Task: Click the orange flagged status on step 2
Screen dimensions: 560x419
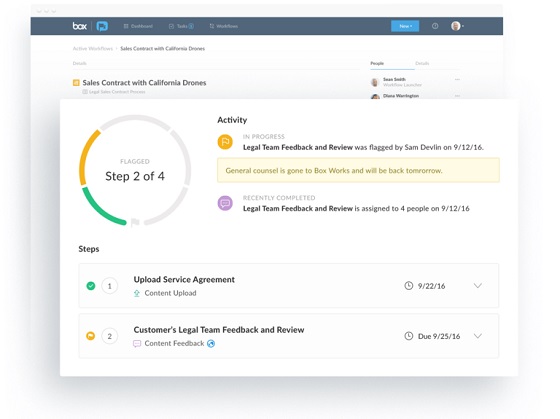Action: point(91,336)
